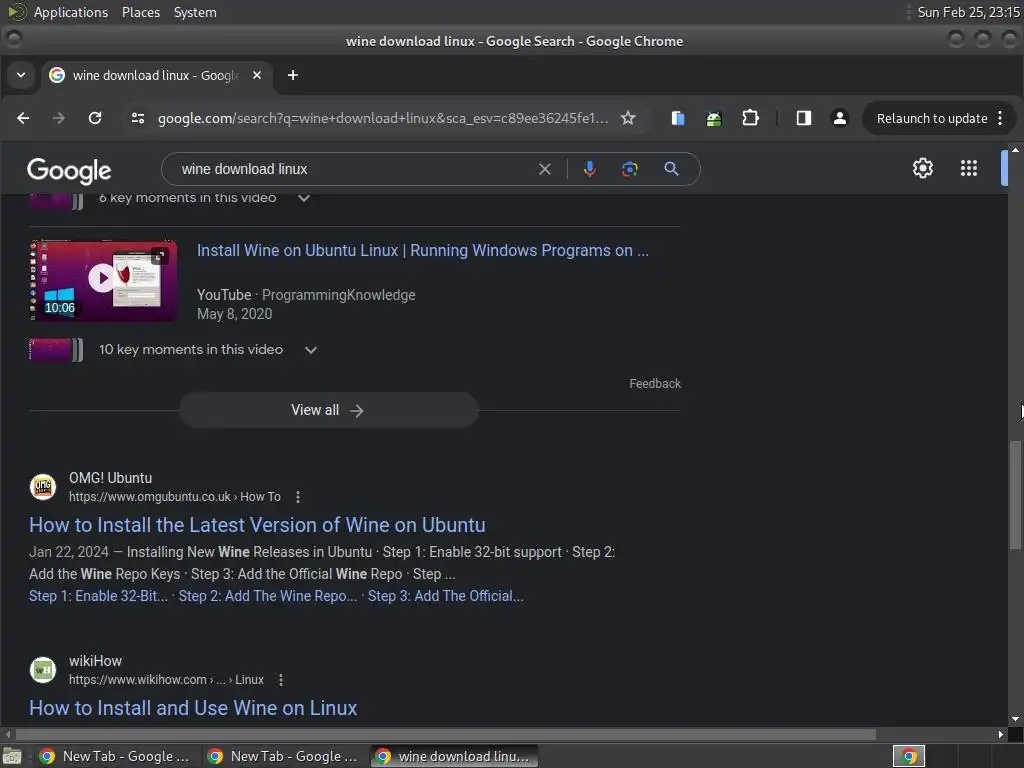Image resolution: width=1024 pixels, height=768 pixels.
Task: Open wikiHow result options menu
Action: (x=281, y=680)
